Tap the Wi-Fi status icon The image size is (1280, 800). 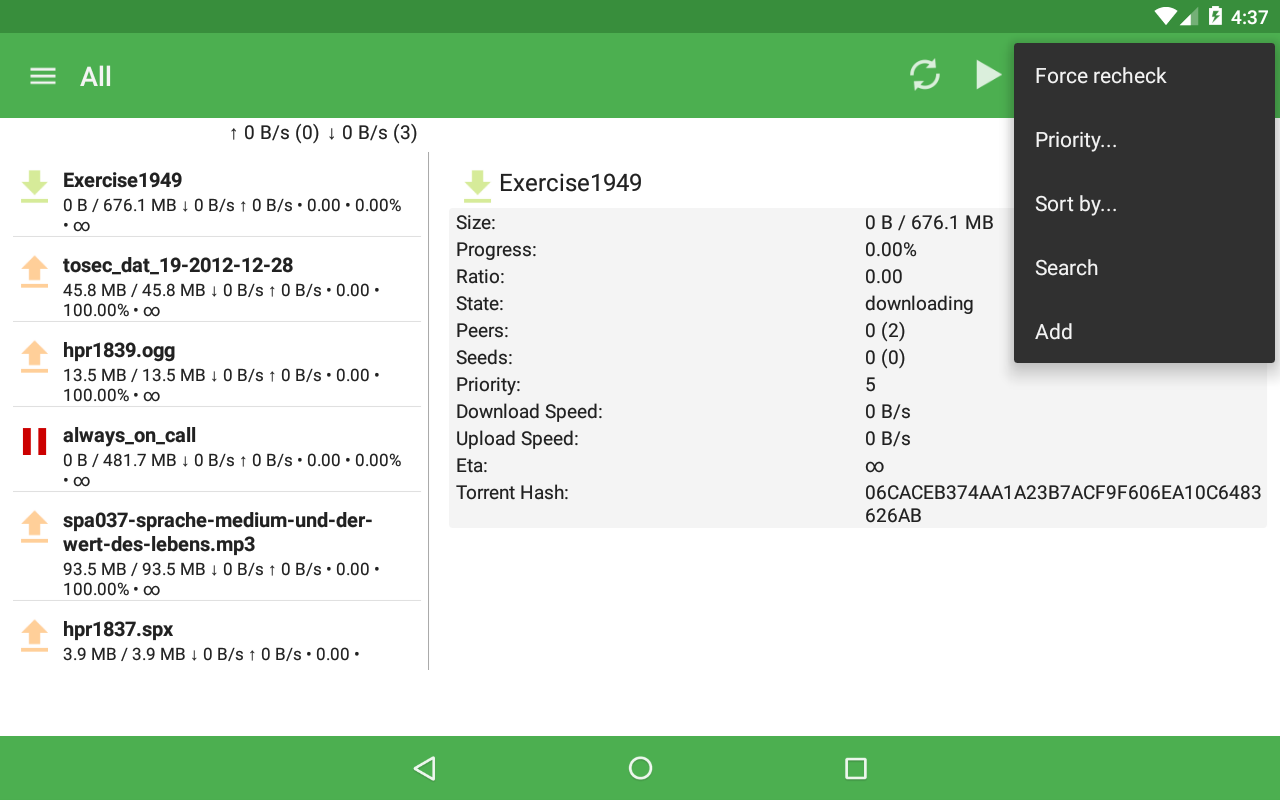click(1165, 16)
